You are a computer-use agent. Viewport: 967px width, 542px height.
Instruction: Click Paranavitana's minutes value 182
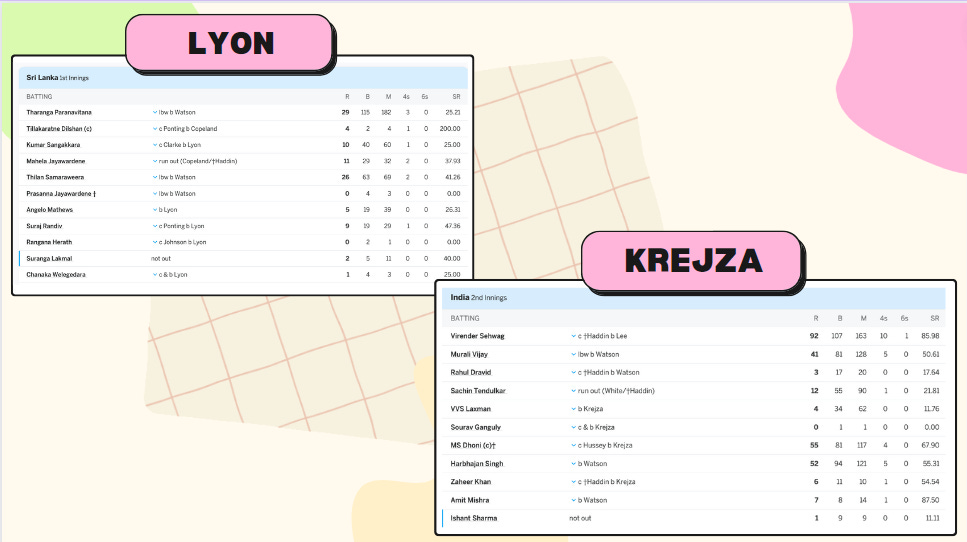[x=386, y=112]
